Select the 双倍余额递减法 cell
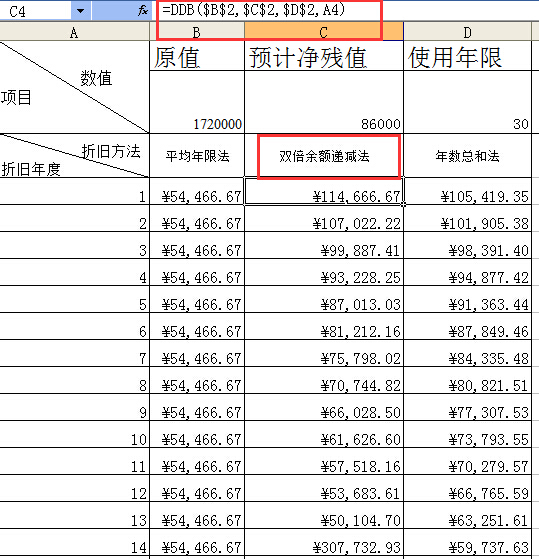The height and width of the screenshot is (559, 539). pos(324,156)
